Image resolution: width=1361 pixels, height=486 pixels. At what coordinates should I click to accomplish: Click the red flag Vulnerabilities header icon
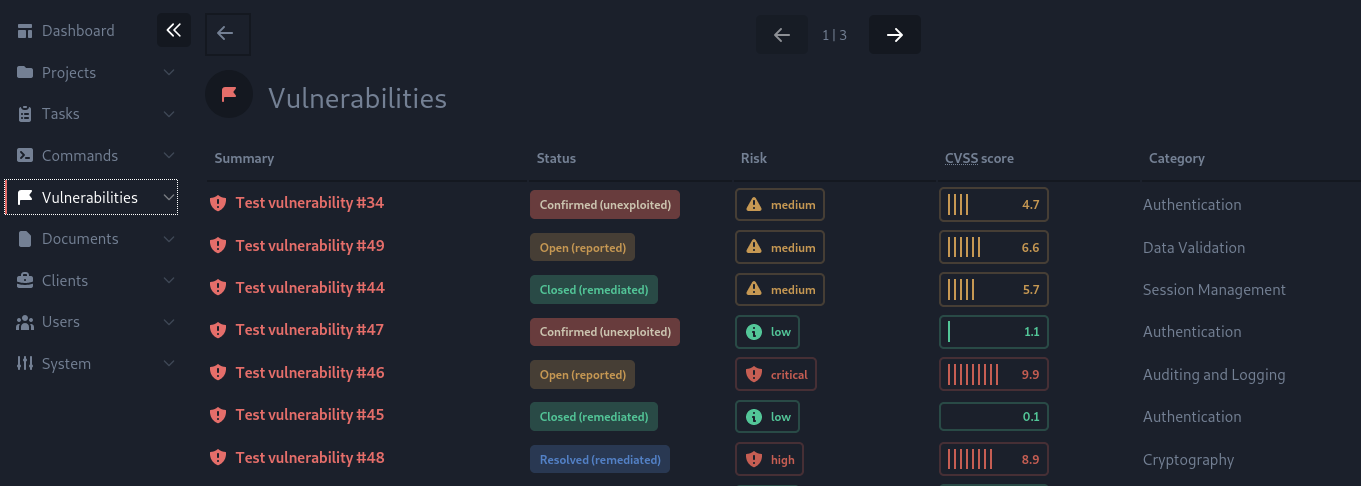[x=229, y=94]
